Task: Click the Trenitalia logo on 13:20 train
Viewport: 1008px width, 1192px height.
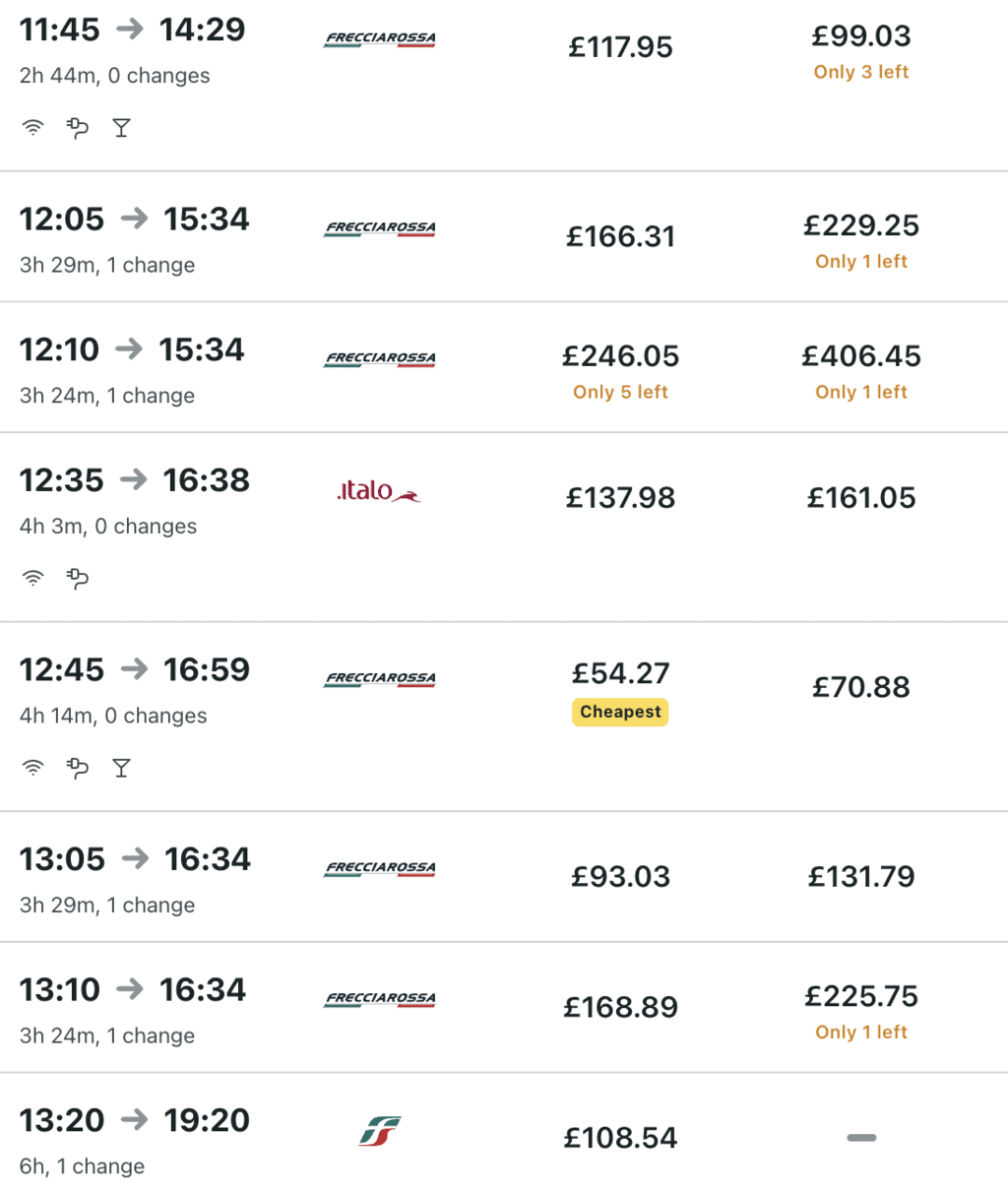Action: [x=380, y=1131]
